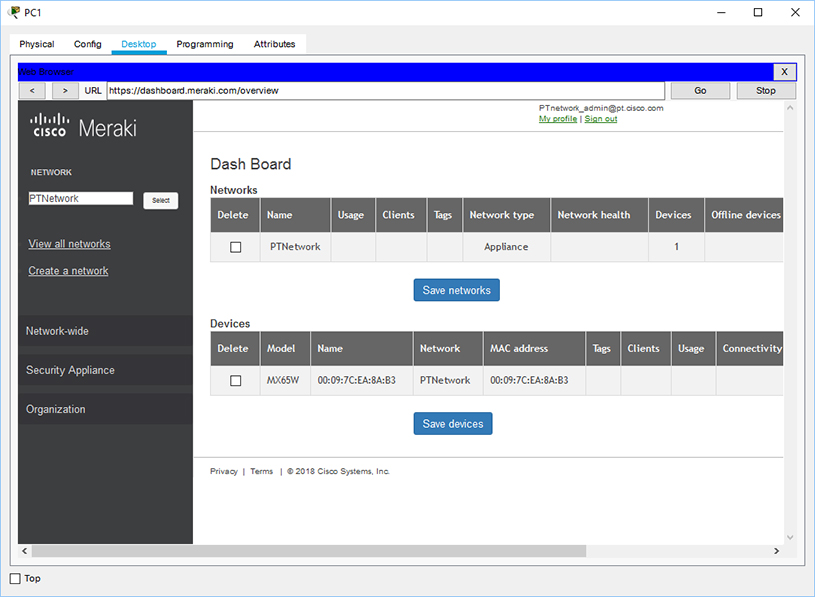
Task: Click the PTNetwork name cell in Networks table
Action: pyautogui.click(x=295, y=247)
